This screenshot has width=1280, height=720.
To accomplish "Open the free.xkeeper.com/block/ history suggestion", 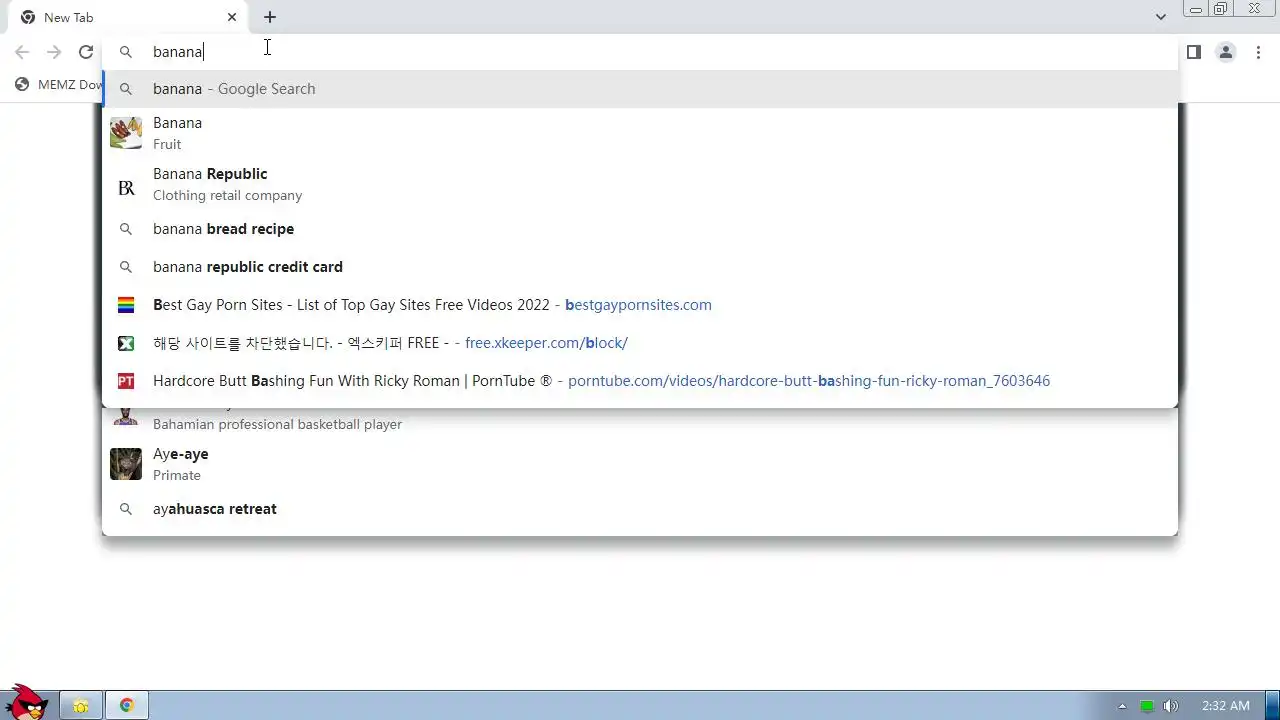I will (640, 343).
